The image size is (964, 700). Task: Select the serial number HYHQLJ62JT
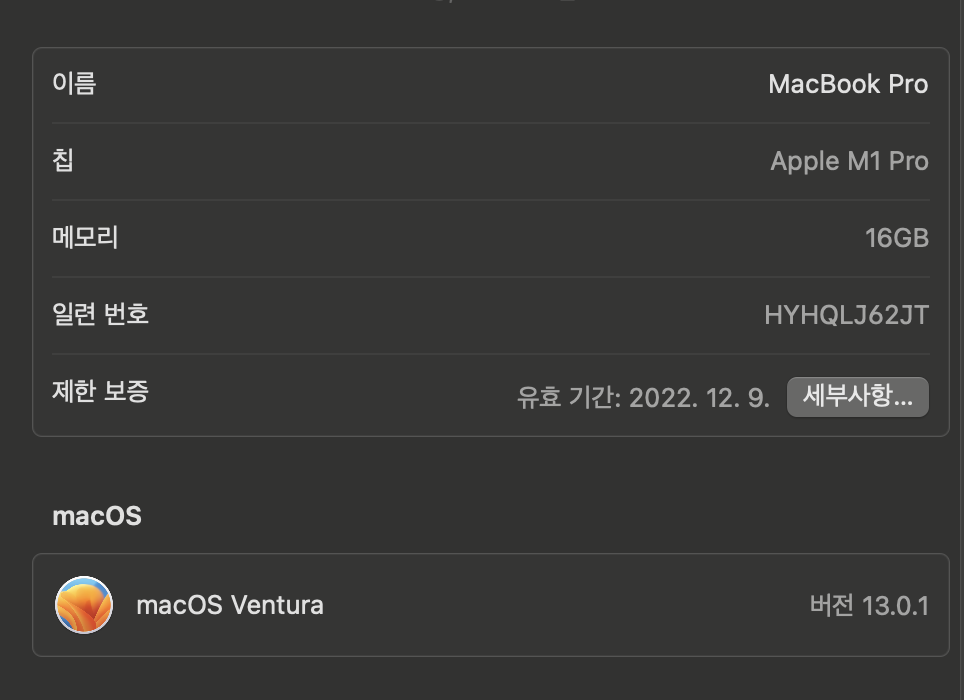point(846,316)
